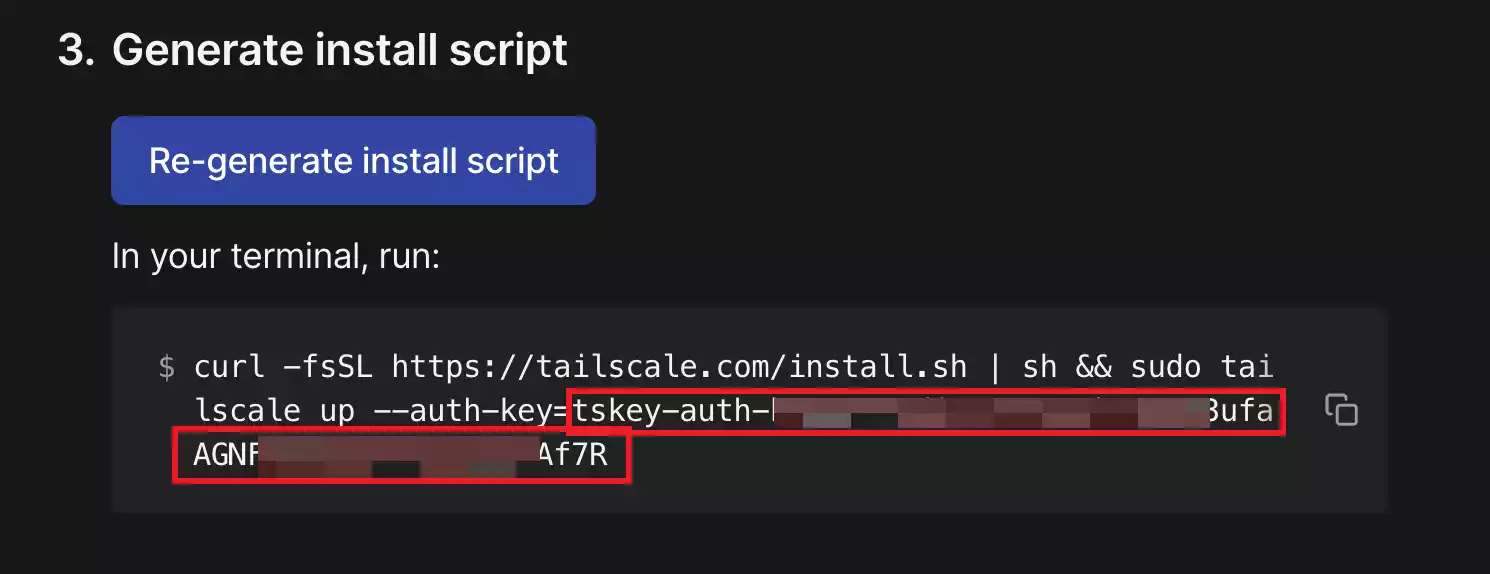
Task: Click the Af7R ending of the auth key
Action: click(573, 457)
